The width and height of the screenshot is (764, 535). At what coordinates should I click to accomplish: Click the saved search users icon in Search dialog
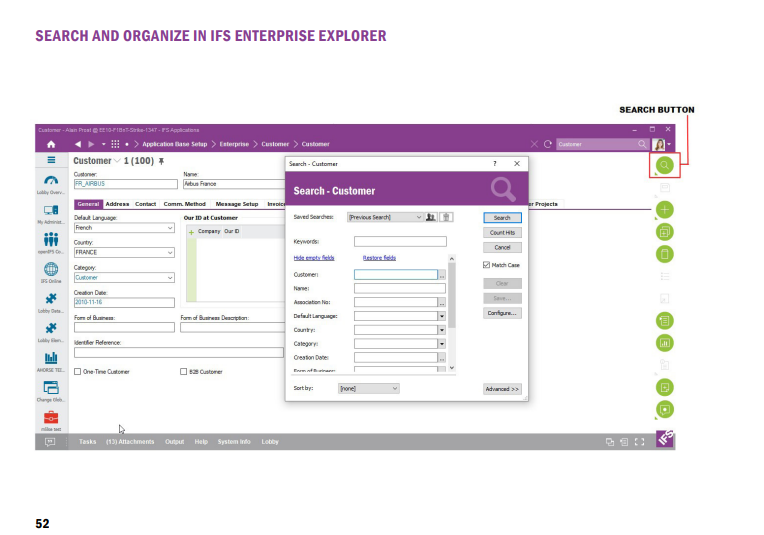click(x=430, y=217)
